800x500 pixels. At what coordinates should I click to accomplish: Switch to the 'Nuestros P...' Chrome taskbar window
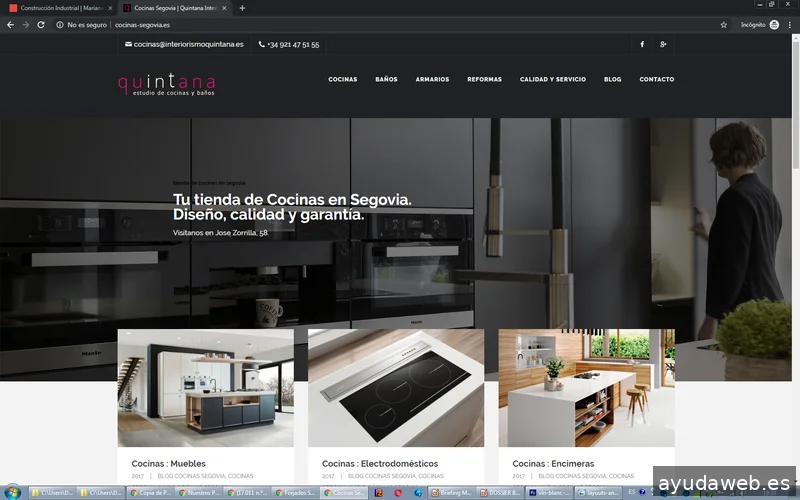pos(199,492)
